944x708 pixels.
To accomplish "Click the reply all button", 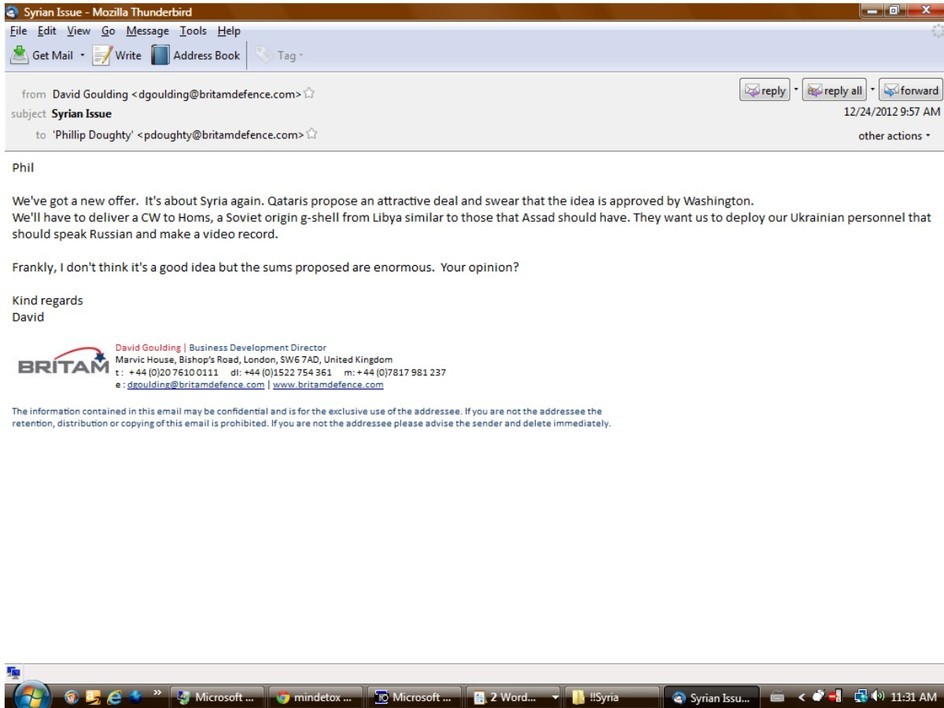I will 834,90.
